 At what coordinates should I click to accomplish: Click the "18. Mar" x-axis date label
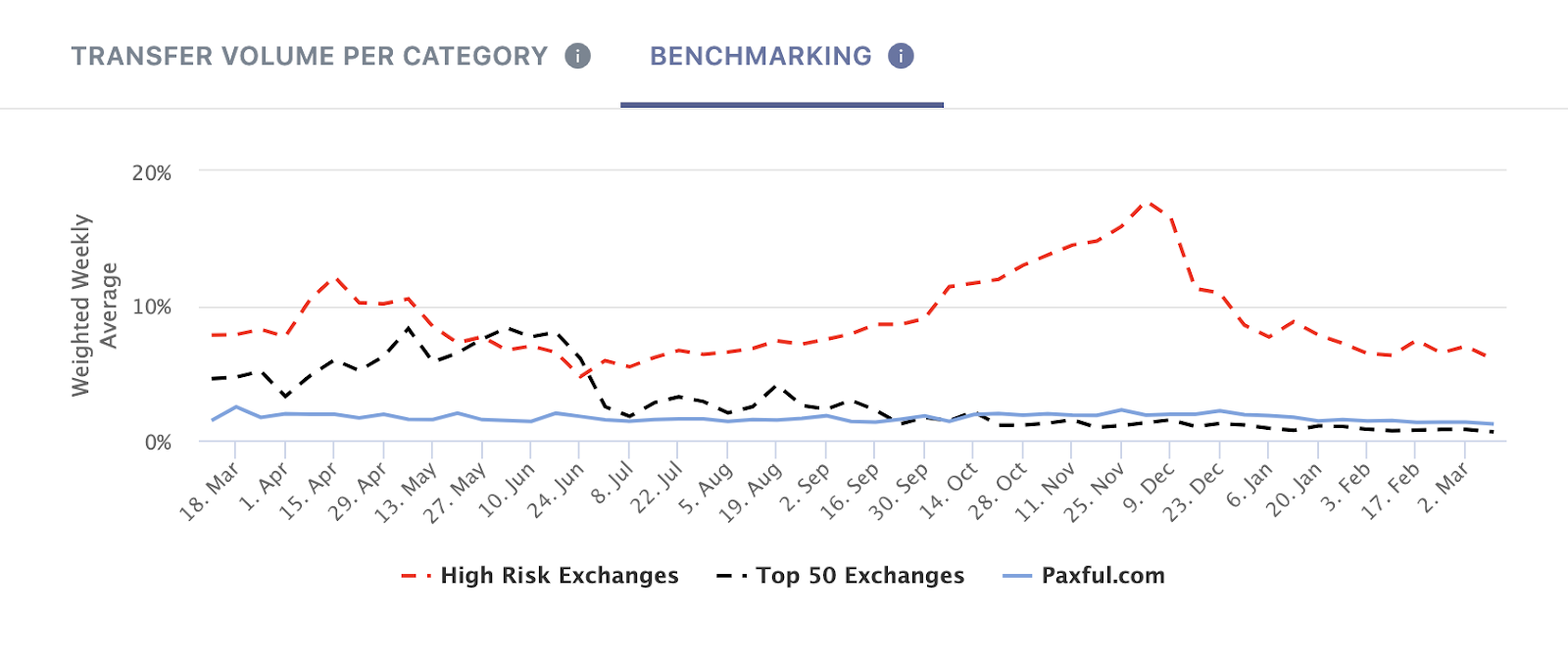coord(210,493)
